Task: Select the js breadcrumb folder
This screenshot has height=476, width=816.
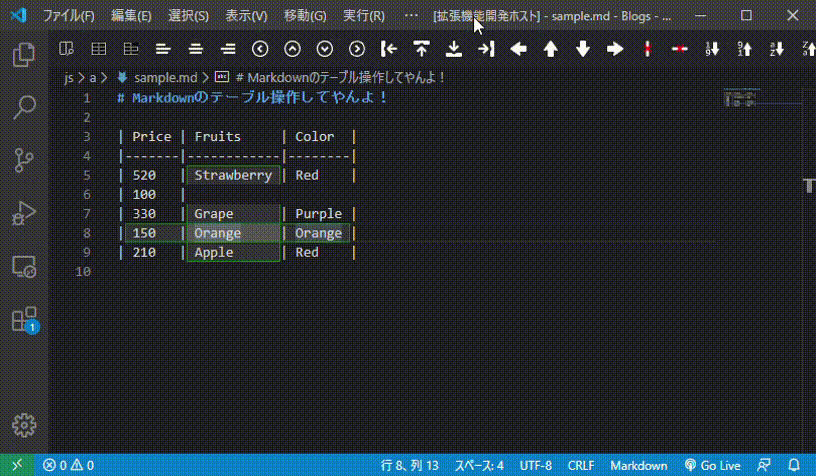Action: 69,78
